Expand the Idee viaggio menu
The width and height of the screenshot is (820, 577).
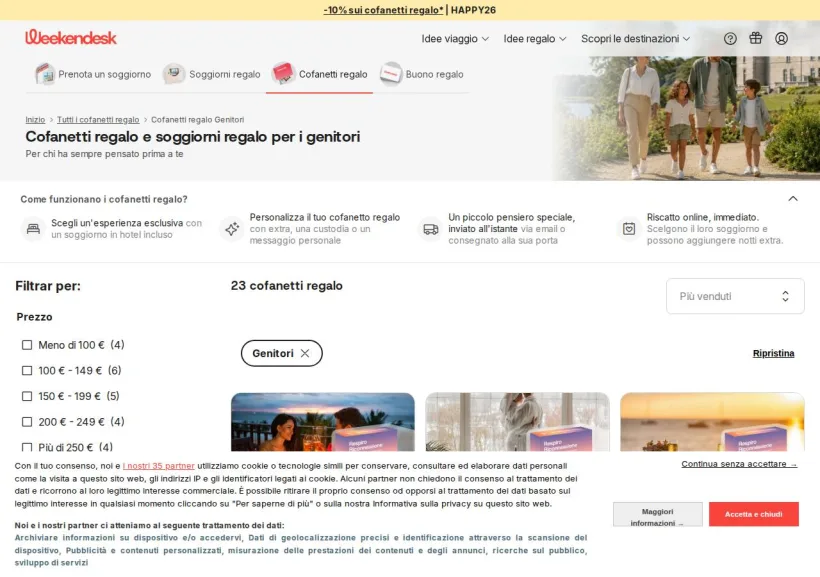(455, 39)
